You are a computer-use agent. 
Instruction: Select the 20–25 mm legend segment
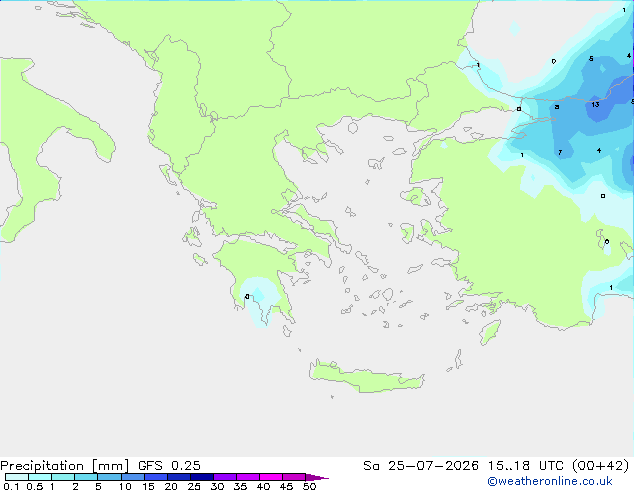[178, 477]
